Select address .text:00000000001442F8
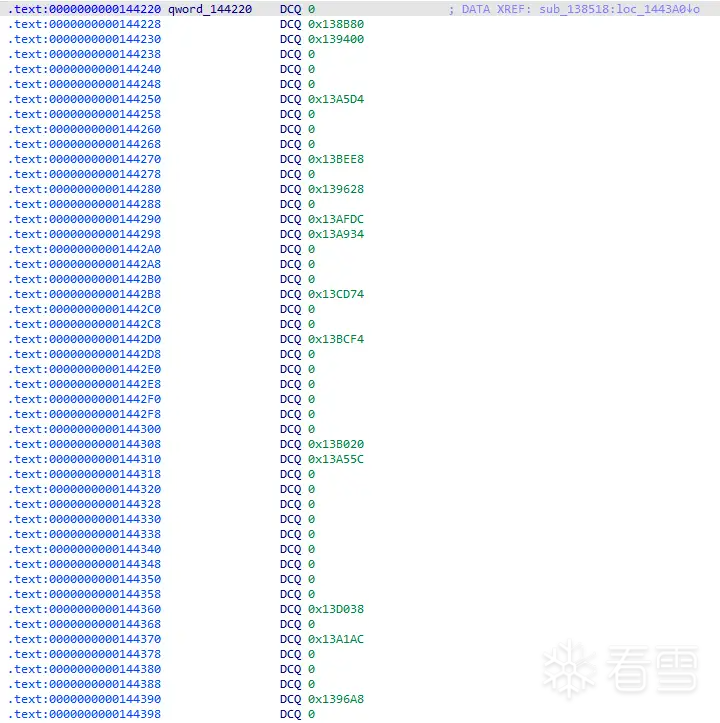 click(x=84, y=414)
